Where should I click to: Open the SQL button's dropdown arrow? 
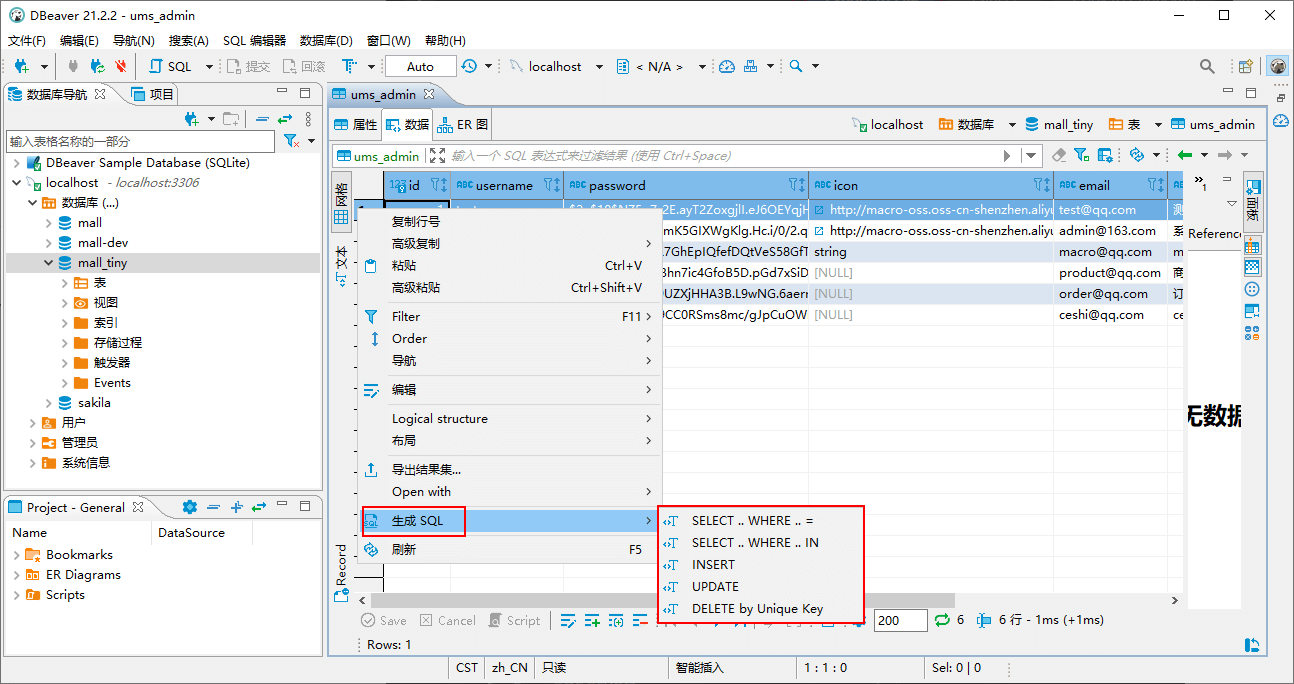point(209,67)
